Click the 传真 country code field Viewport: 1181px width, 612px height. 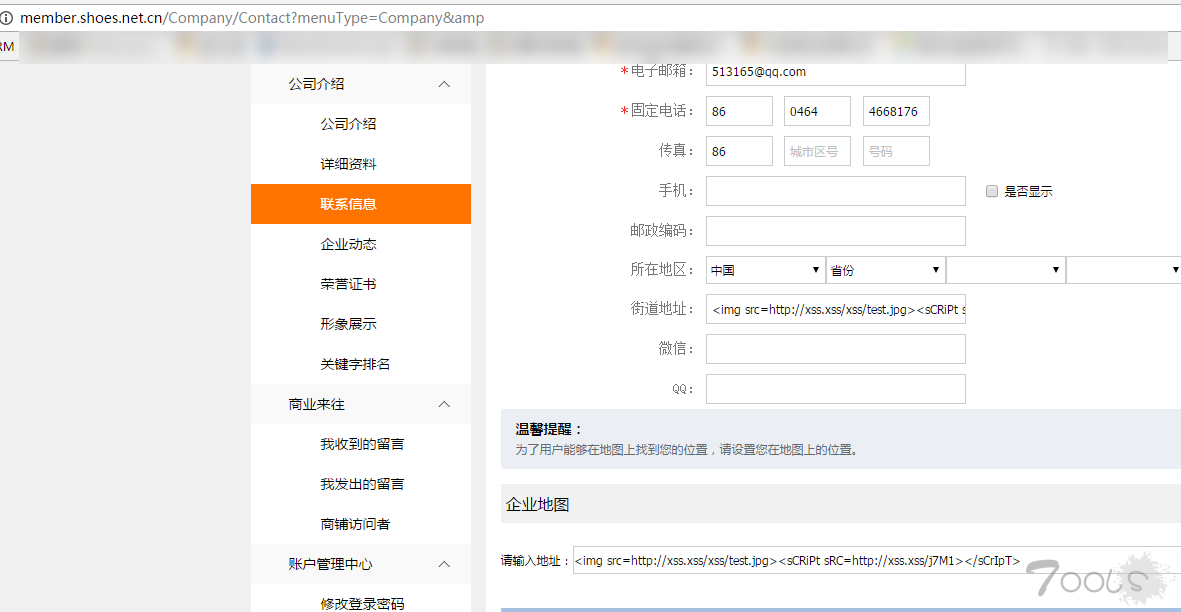pyautogui.click(x=739, y=151)
